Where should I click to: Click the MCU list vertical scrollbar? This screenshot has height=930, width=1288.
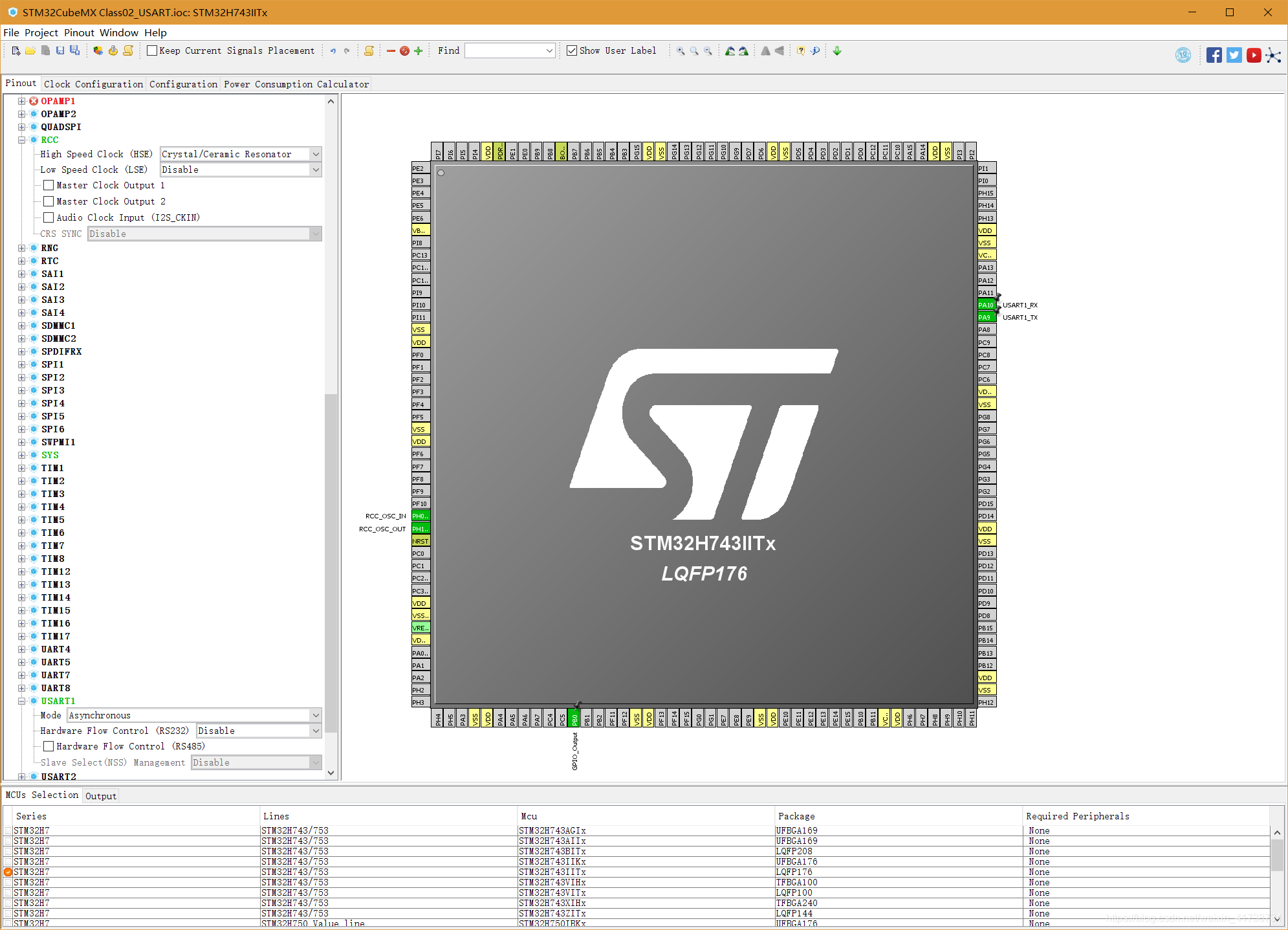(x=1277, y=855)
